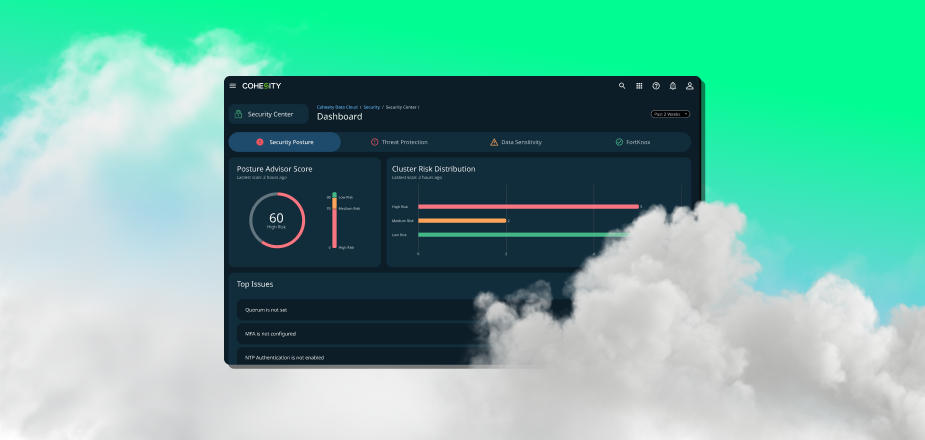Viewport: 925px width, 440px height.
Task: Click the 60 High Risk score gauge
Action: tap(277, 220)
